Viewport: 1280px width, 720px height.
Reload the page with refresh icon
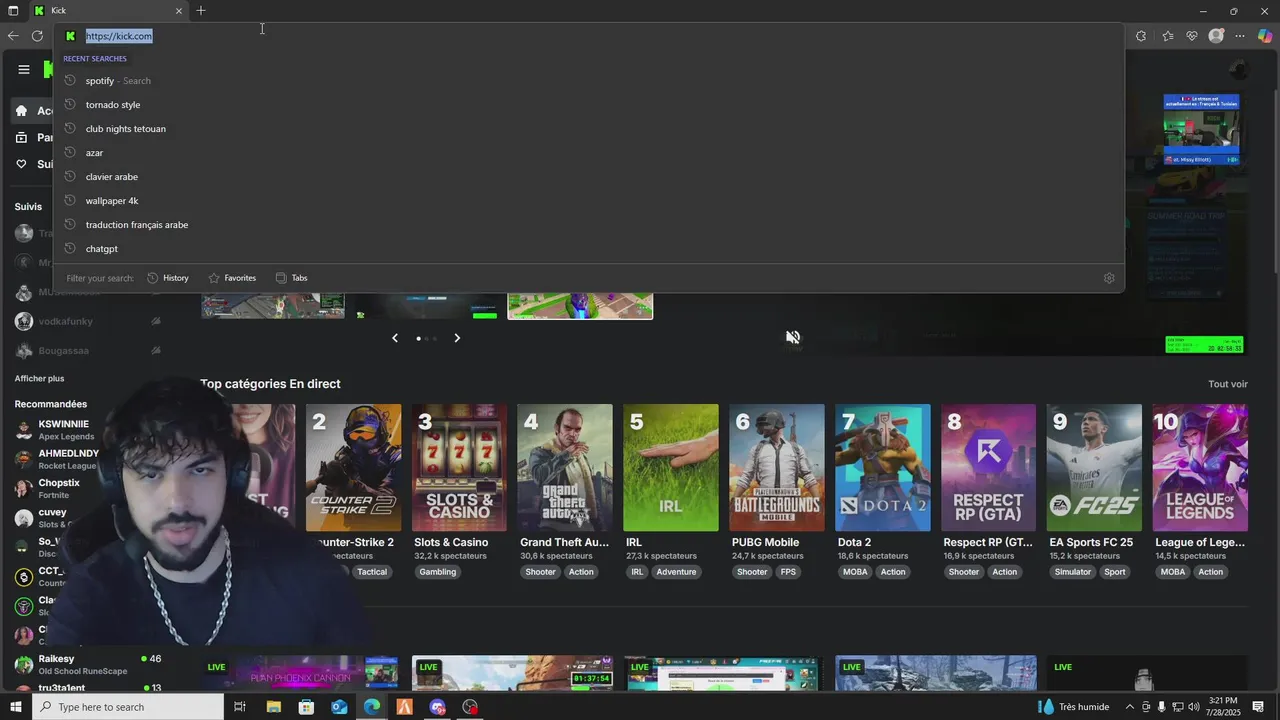click(x=37, y=36)
